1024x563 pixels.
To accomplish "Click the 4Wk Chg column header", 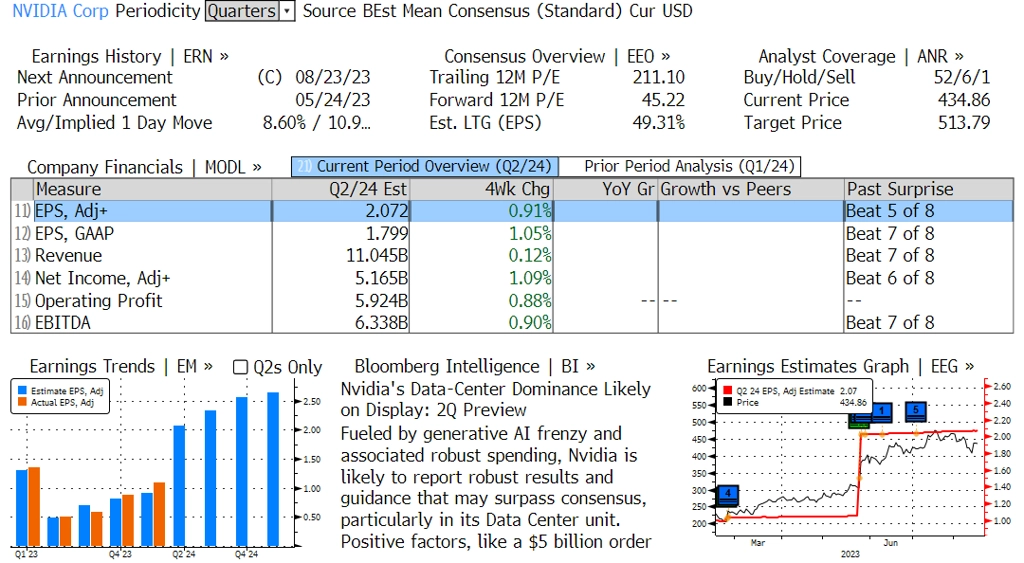I will tap(481, 189).
